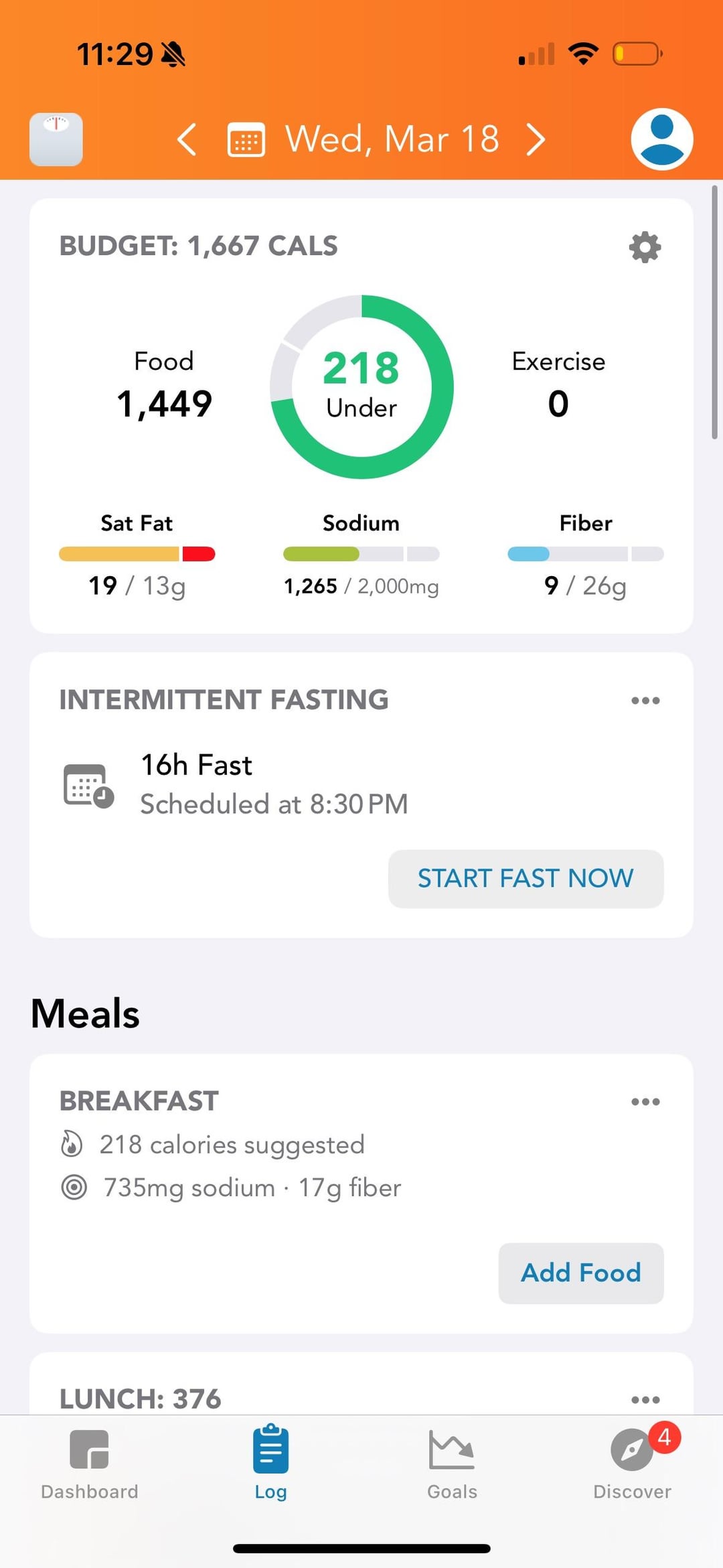The image size is (723, 1568).
Task: Open calorie budget settings gear
Action: [645, 247]
